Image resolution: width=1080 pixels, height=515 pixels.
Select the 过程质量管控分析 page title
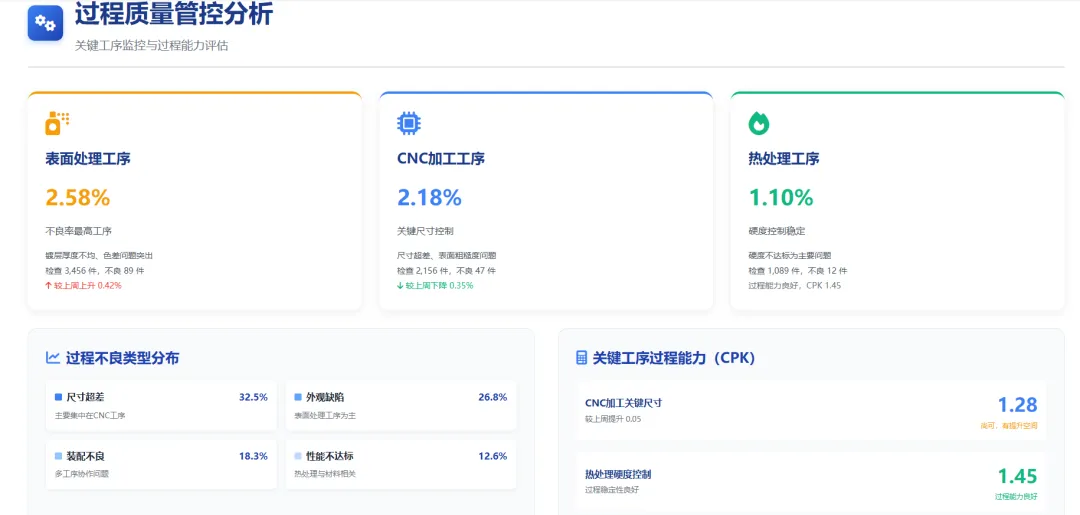(x=174, y=14)
